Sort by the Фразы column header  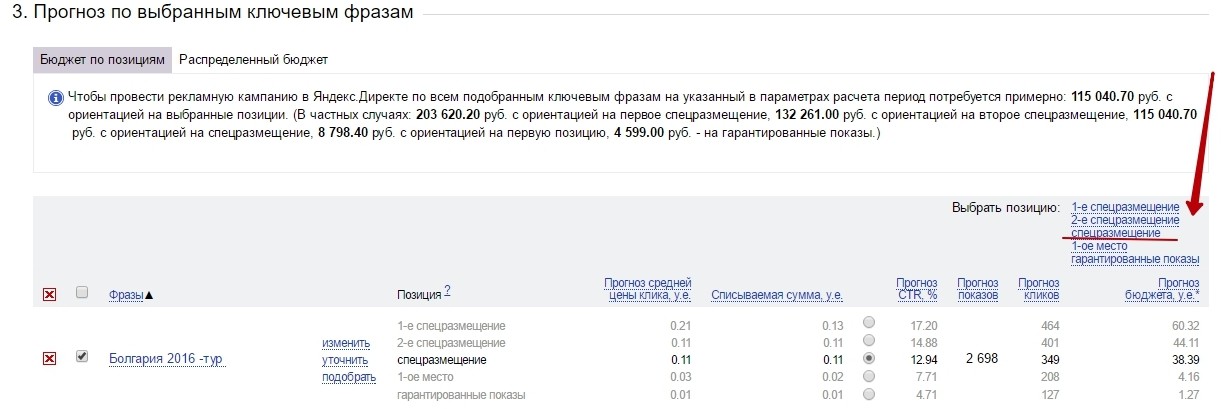point(126,294)
